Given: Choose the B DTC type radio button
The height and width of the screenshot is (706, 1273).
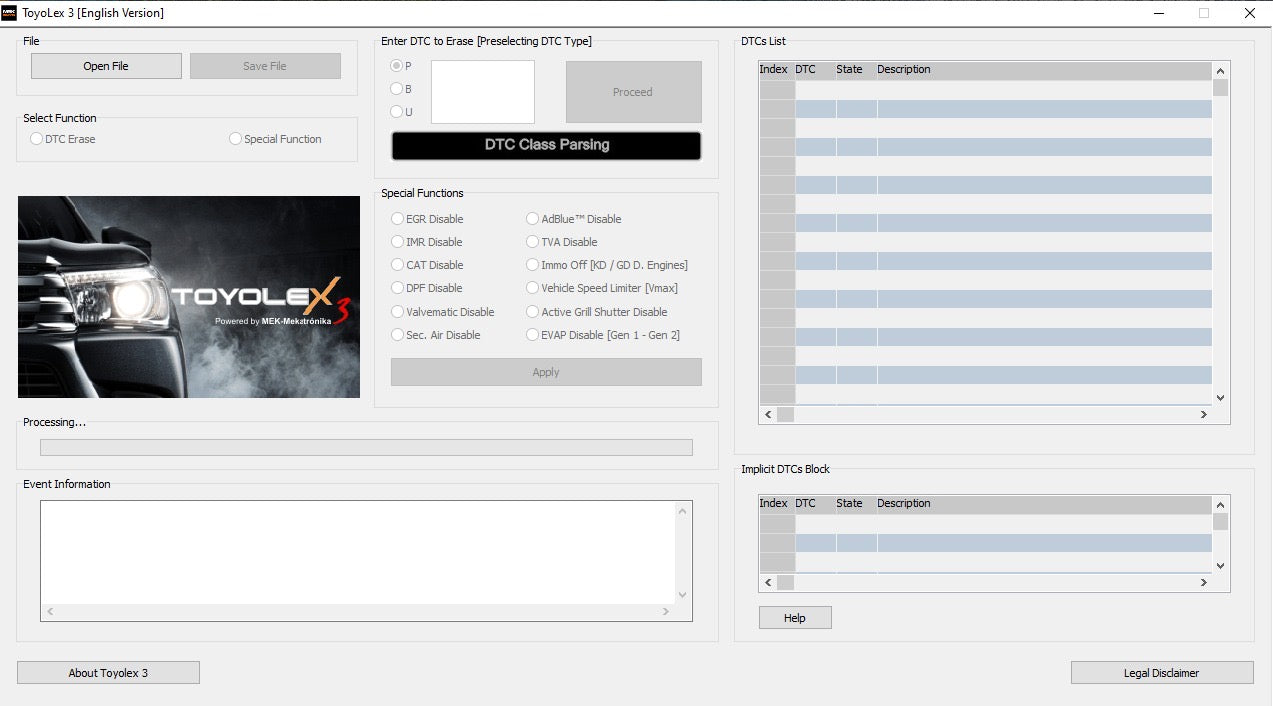Looking at the screenshot, I should (401, 89).
